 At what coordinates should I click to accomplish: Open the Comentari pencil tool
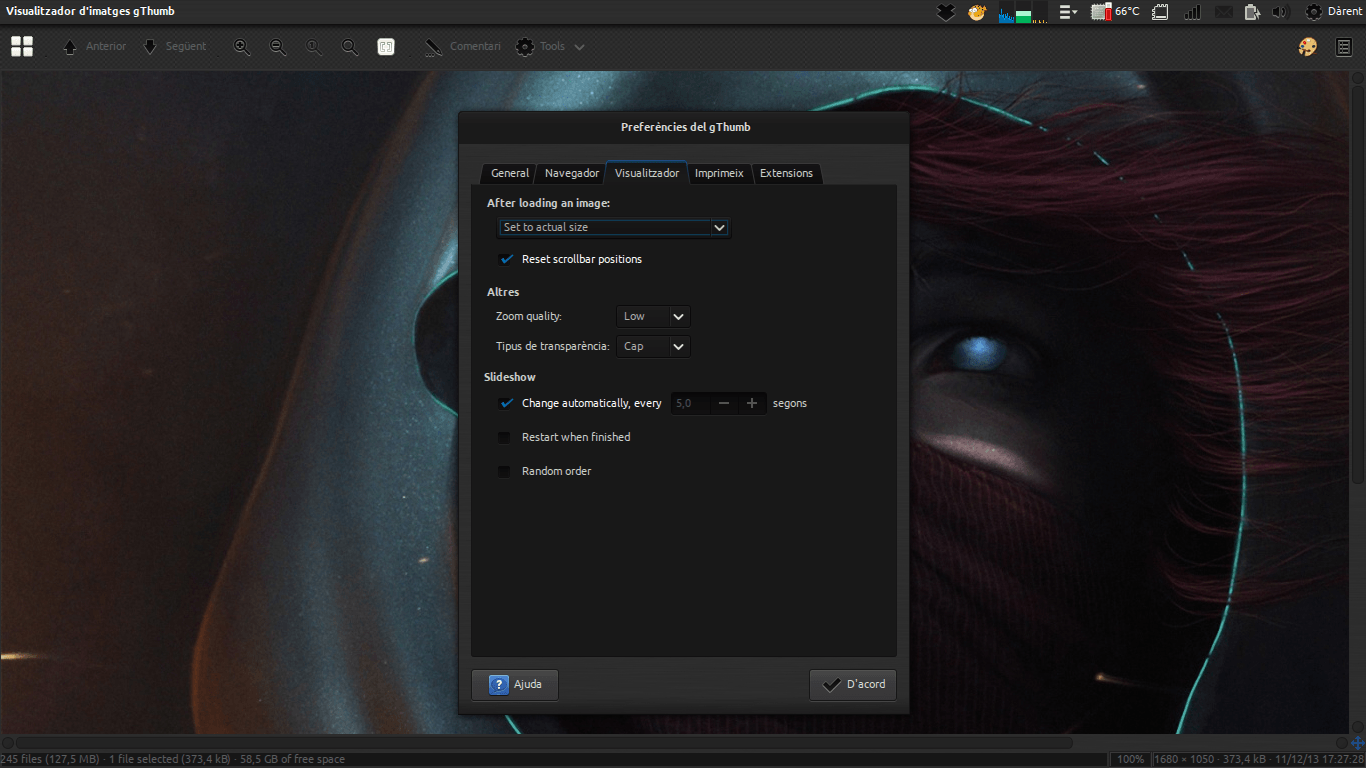433,47
